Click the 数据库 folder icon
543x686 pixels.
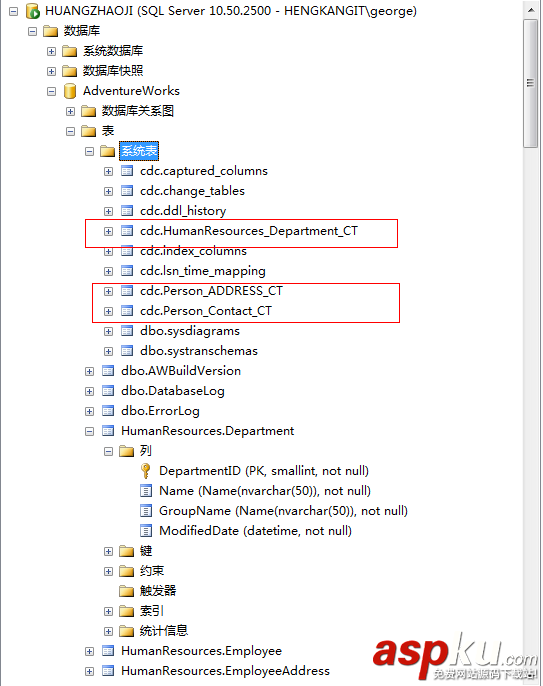pos(50,31)
